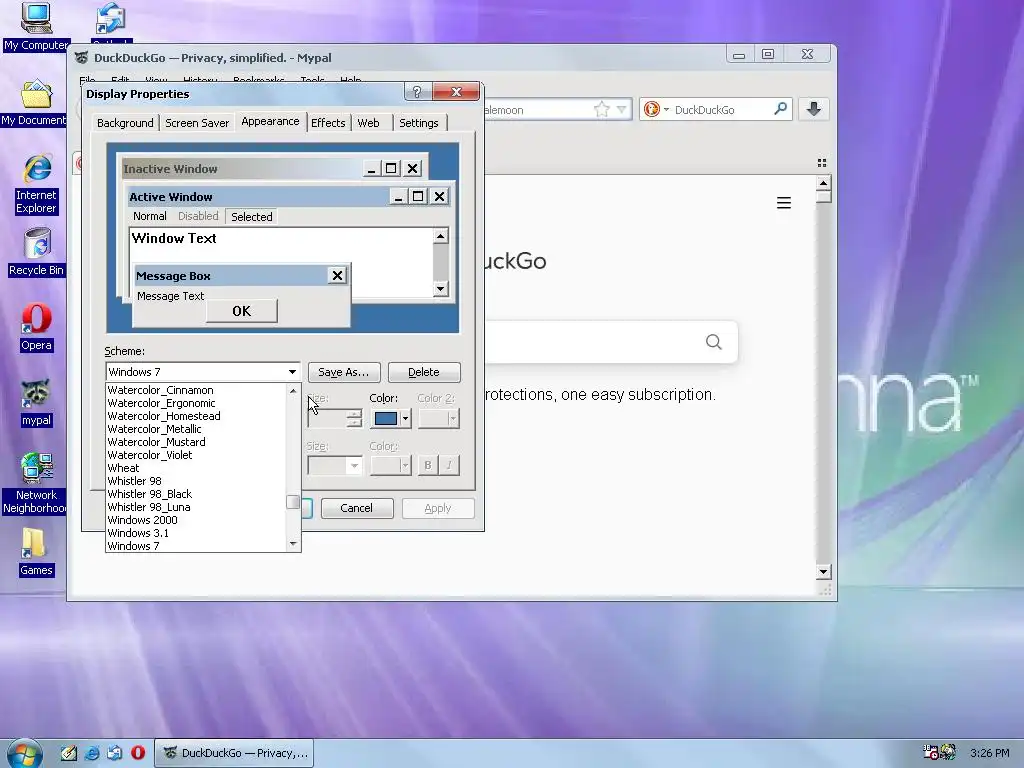
Task: Click the DuckDuckGo page search magnifier
Action: pyautogui.click(x=714, y=342)
